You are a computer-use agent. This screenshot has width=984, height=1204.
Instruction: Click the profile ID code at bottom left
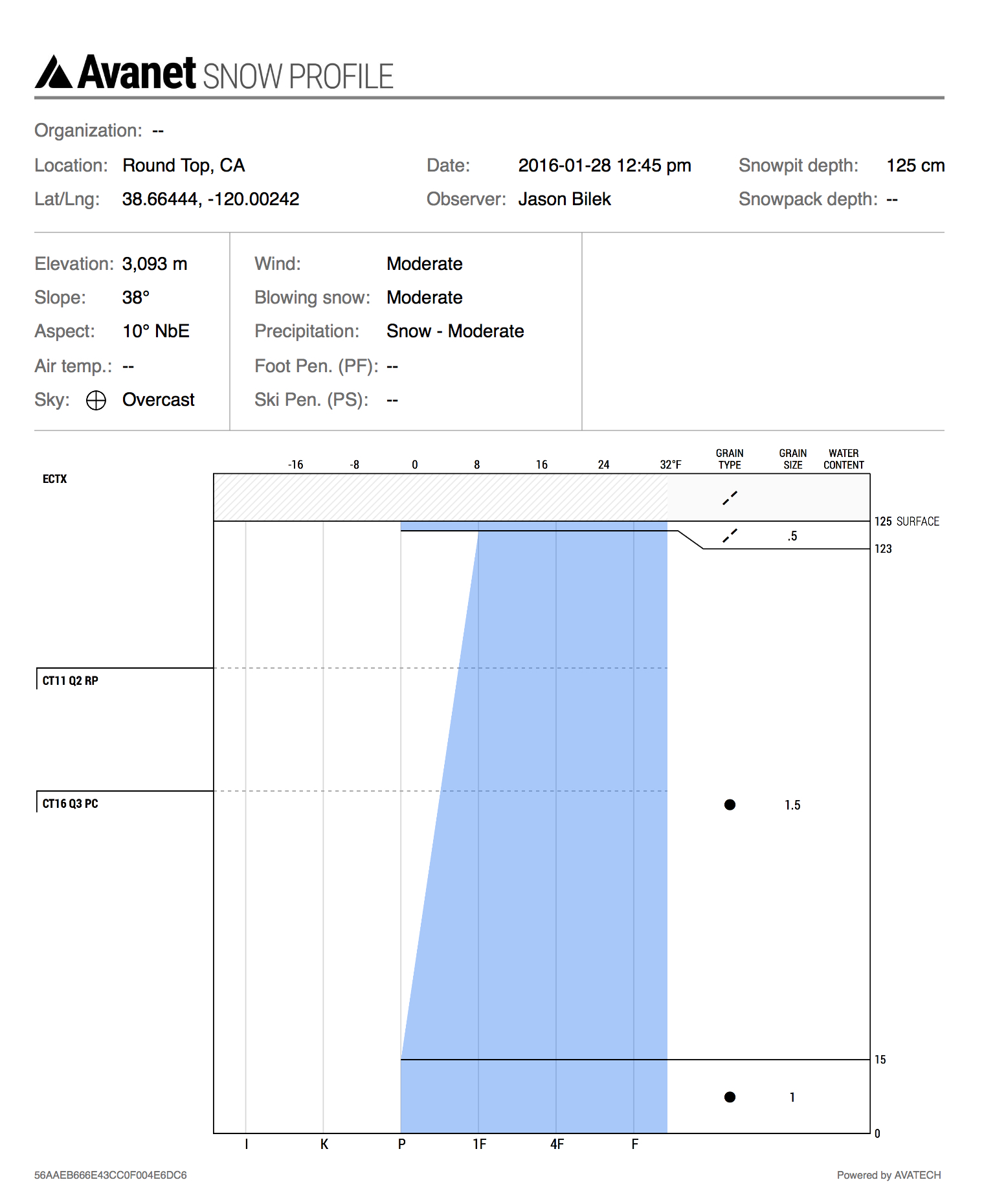pos(110,1175)
